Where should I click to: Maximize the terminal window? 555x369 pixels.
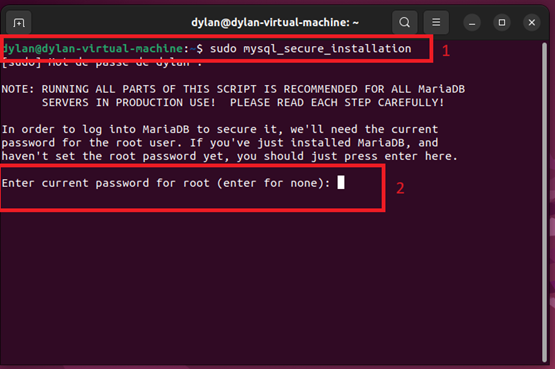502,23
